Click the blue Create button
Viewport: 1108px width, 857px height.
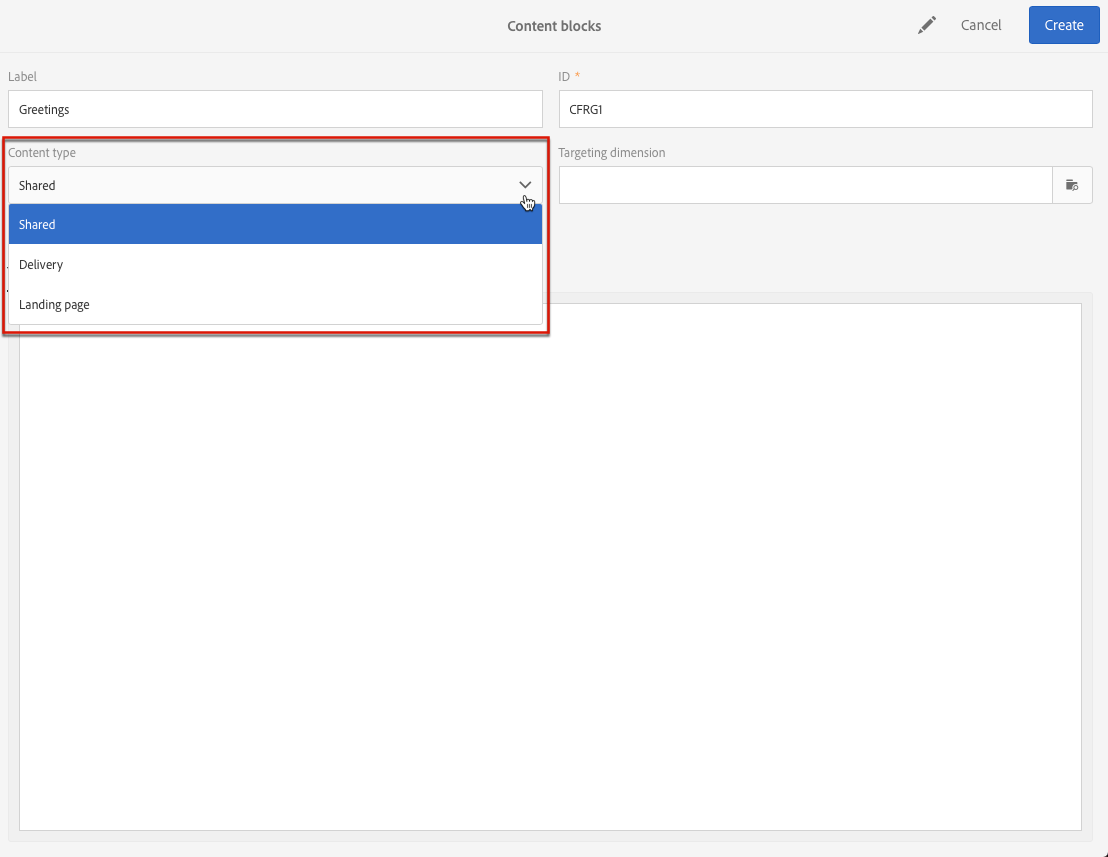[1063, 25]
